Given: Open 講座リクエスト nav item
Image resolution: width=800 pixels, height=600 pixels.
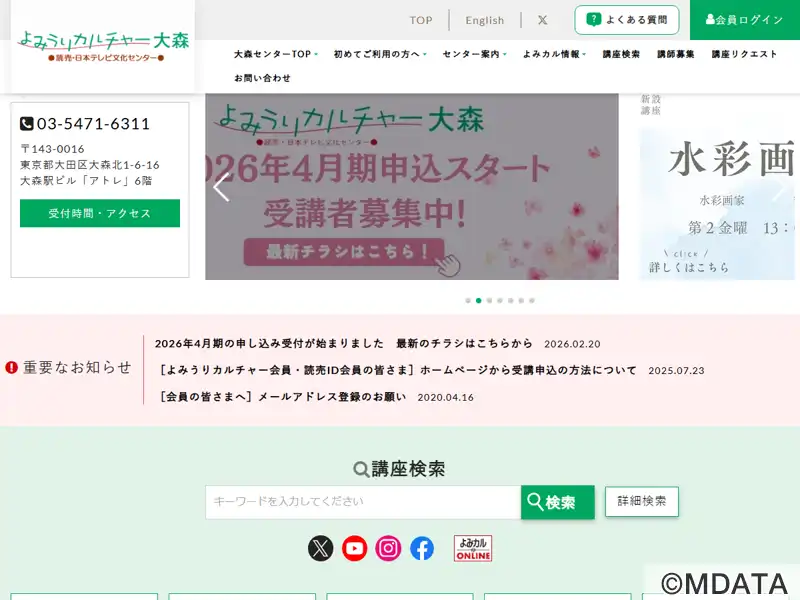Looking at the screenshot, I should (744, 54).
